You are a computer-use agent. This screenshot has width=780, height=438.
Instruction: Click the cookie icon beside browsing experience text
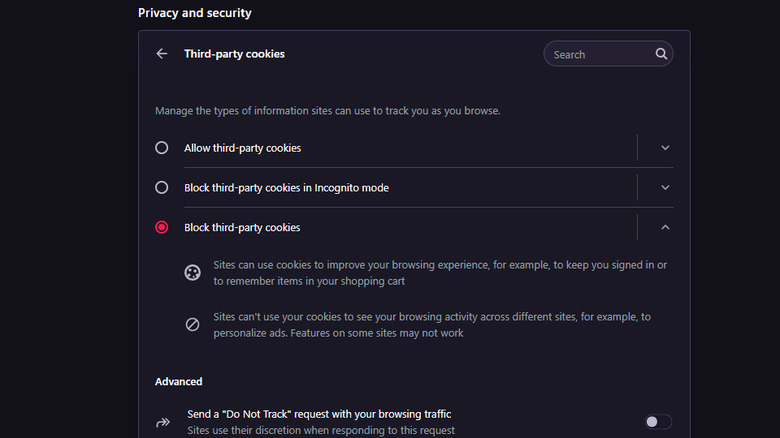[x=192, y=273]
